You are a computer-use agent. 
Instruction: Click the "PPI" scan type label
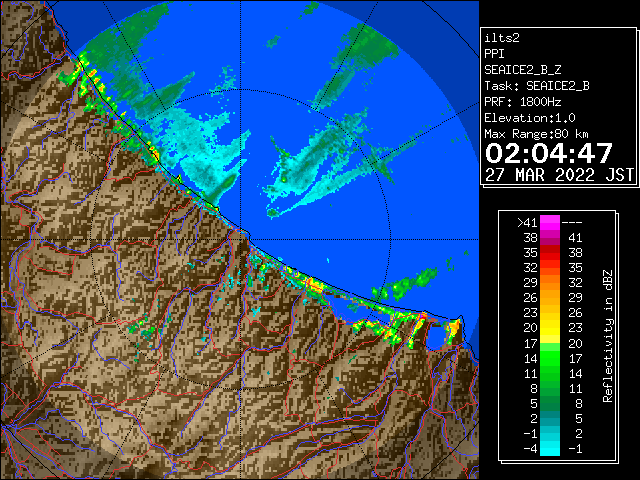494,54
